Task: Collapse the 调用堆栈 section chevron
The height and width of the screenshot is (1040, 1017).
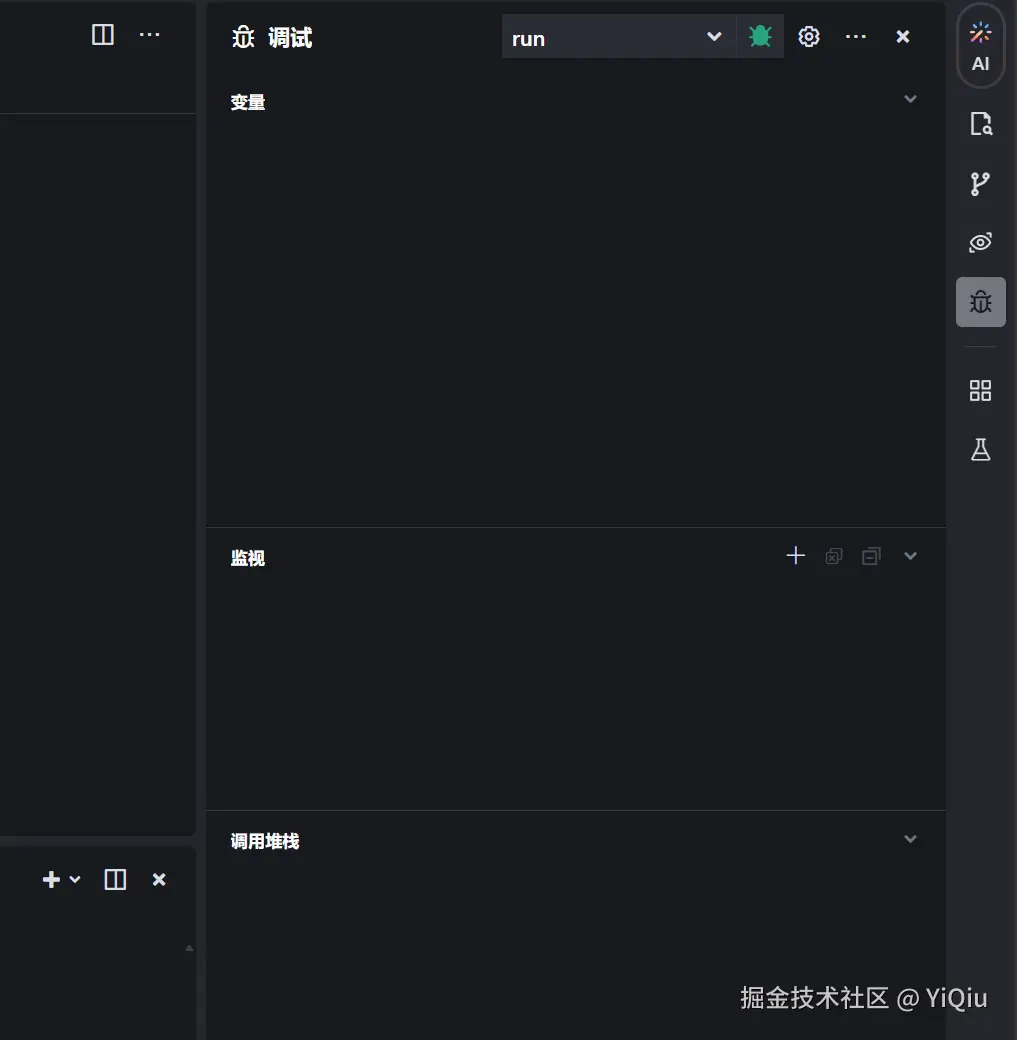Action: (x=910, y=839)
